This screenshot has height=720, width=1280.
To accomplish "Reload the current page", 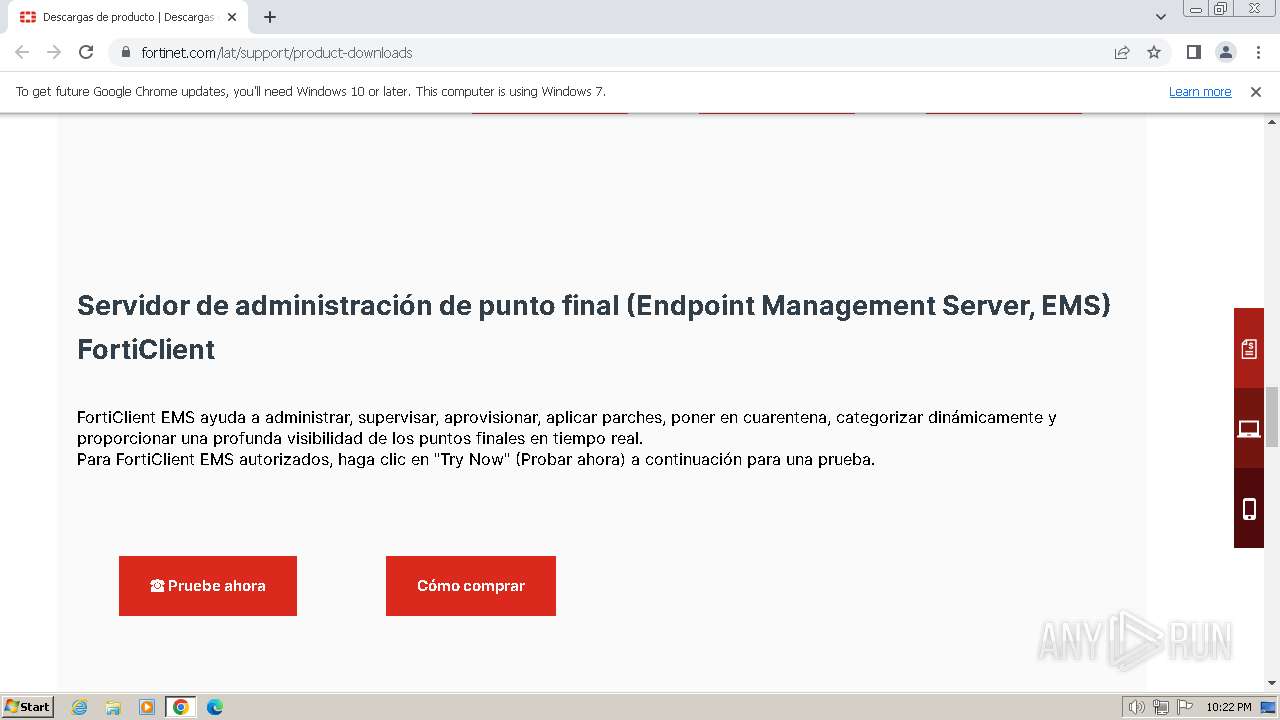I will pyautogui.click(x=86, y=52).
